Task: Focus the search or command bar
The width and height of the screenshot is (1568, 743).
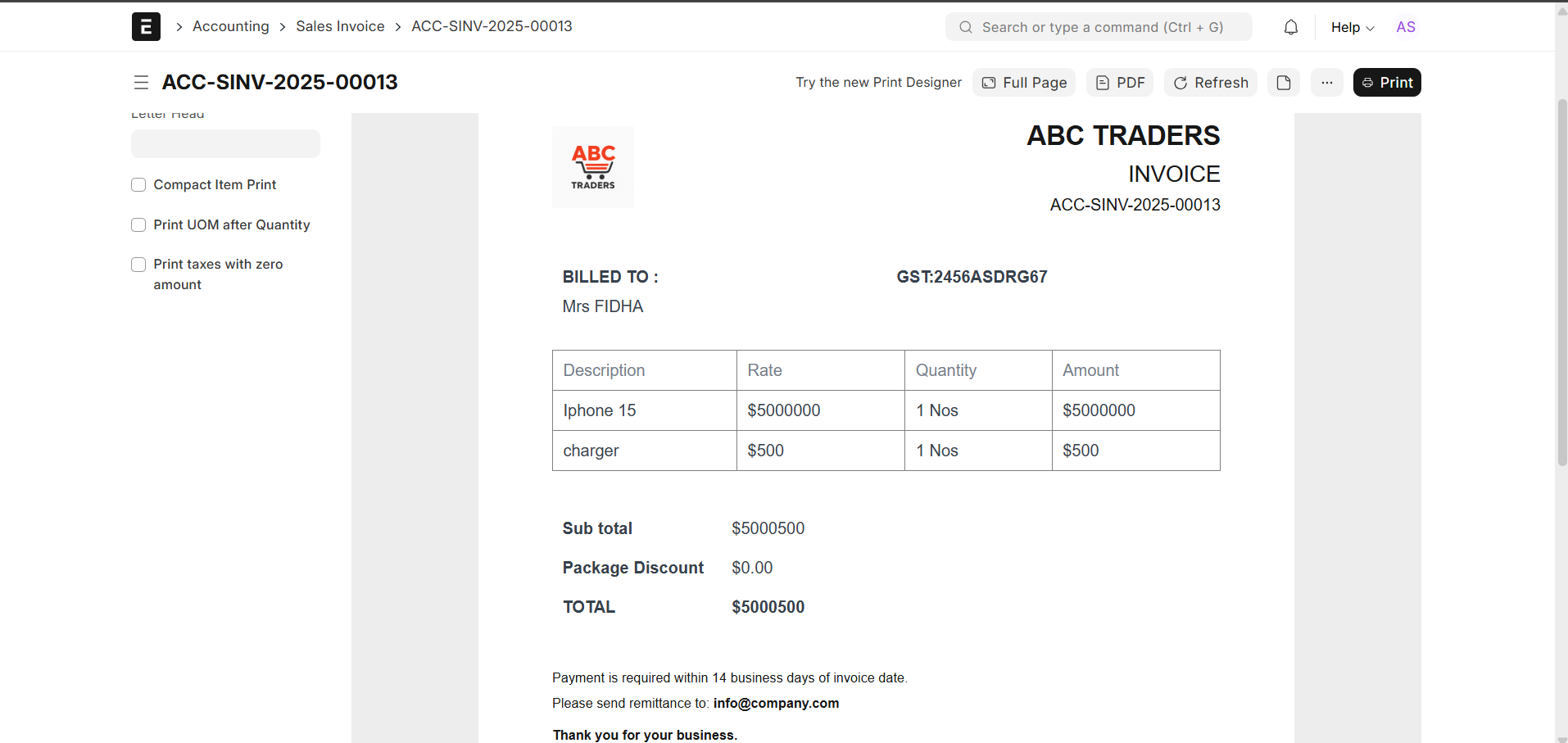Action: (x=1098, y=27)
